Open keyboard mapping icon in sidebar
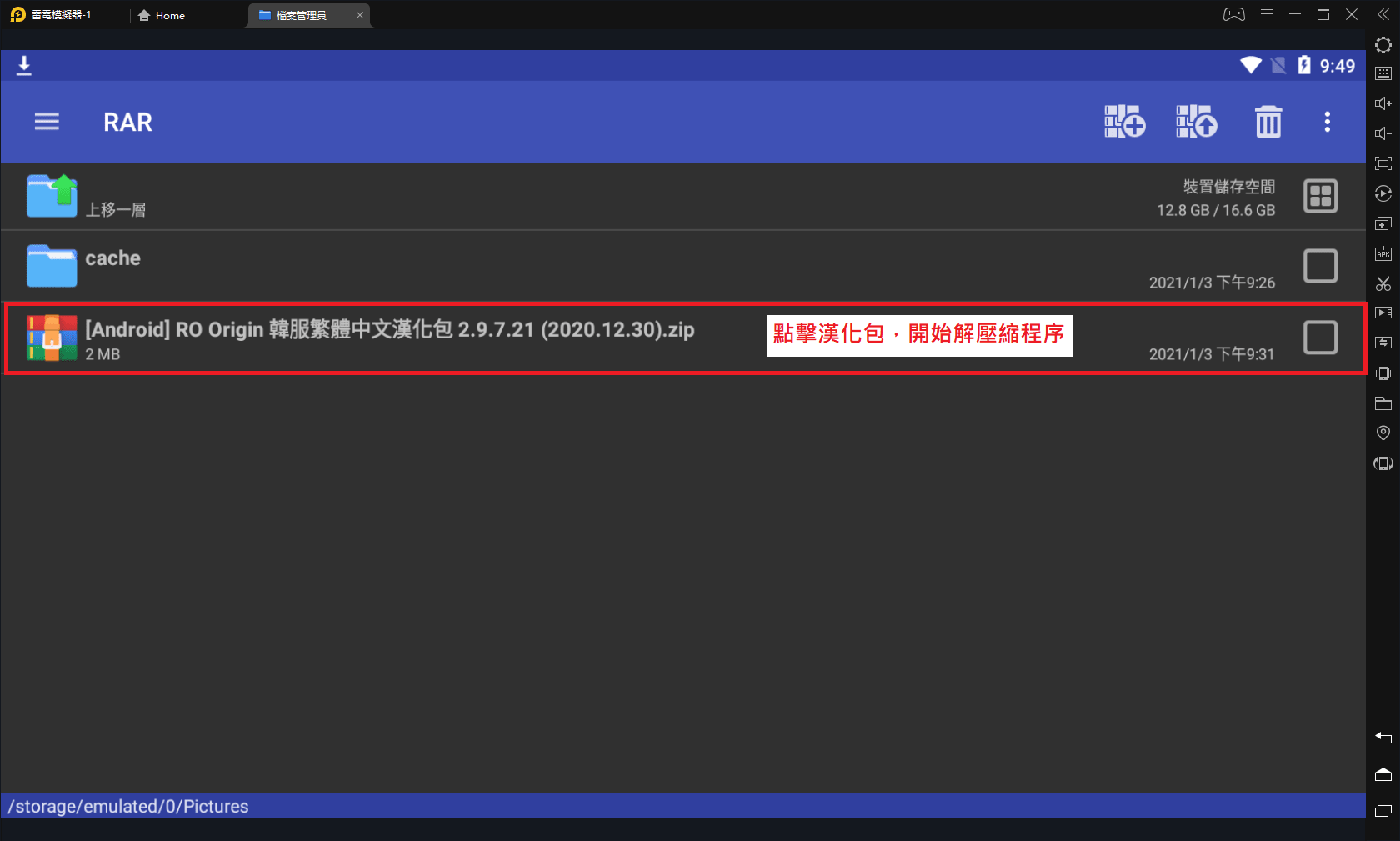This screenshot has height=841, width=1400. tap(1383, 73)
